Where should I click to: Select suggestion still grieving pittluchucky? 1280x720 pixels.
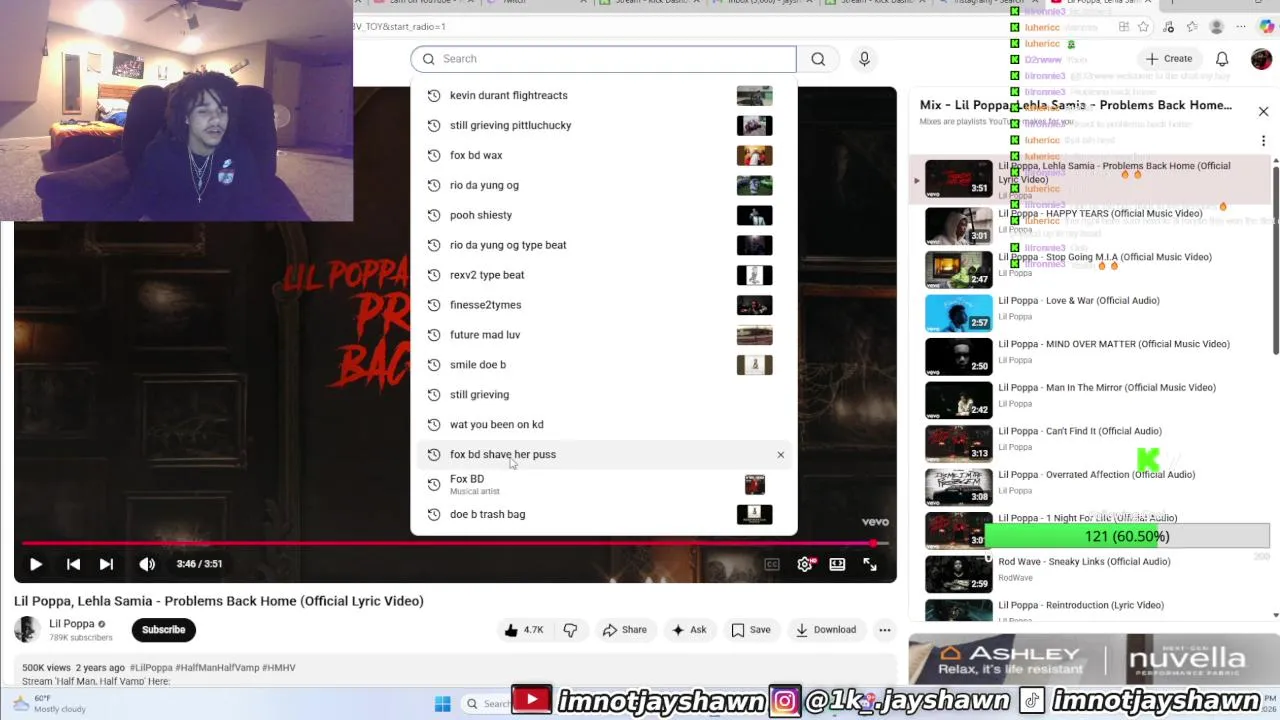point(603,125)
